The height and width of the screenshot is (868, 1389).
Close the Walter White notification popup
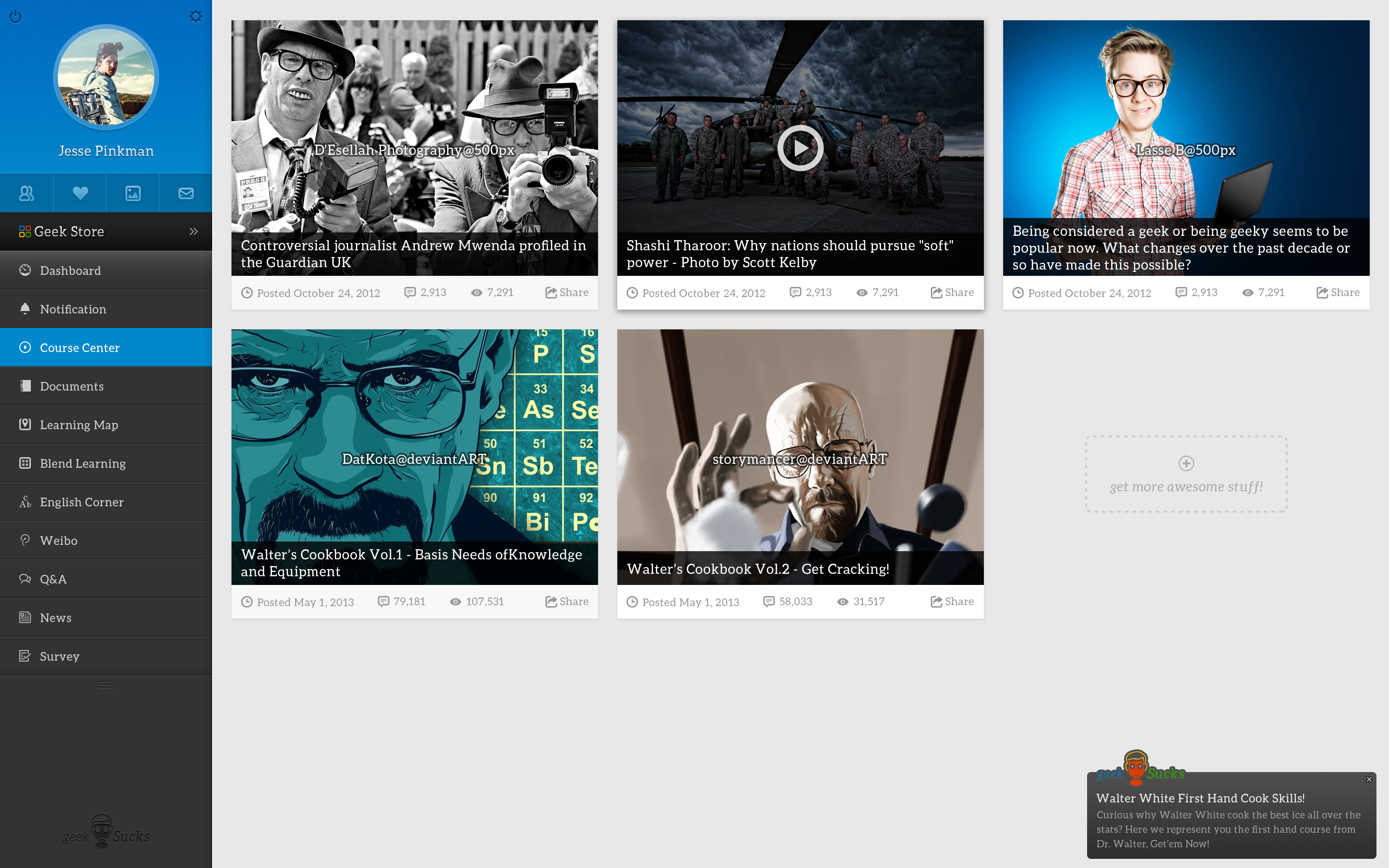click(x=1369, y=779)
